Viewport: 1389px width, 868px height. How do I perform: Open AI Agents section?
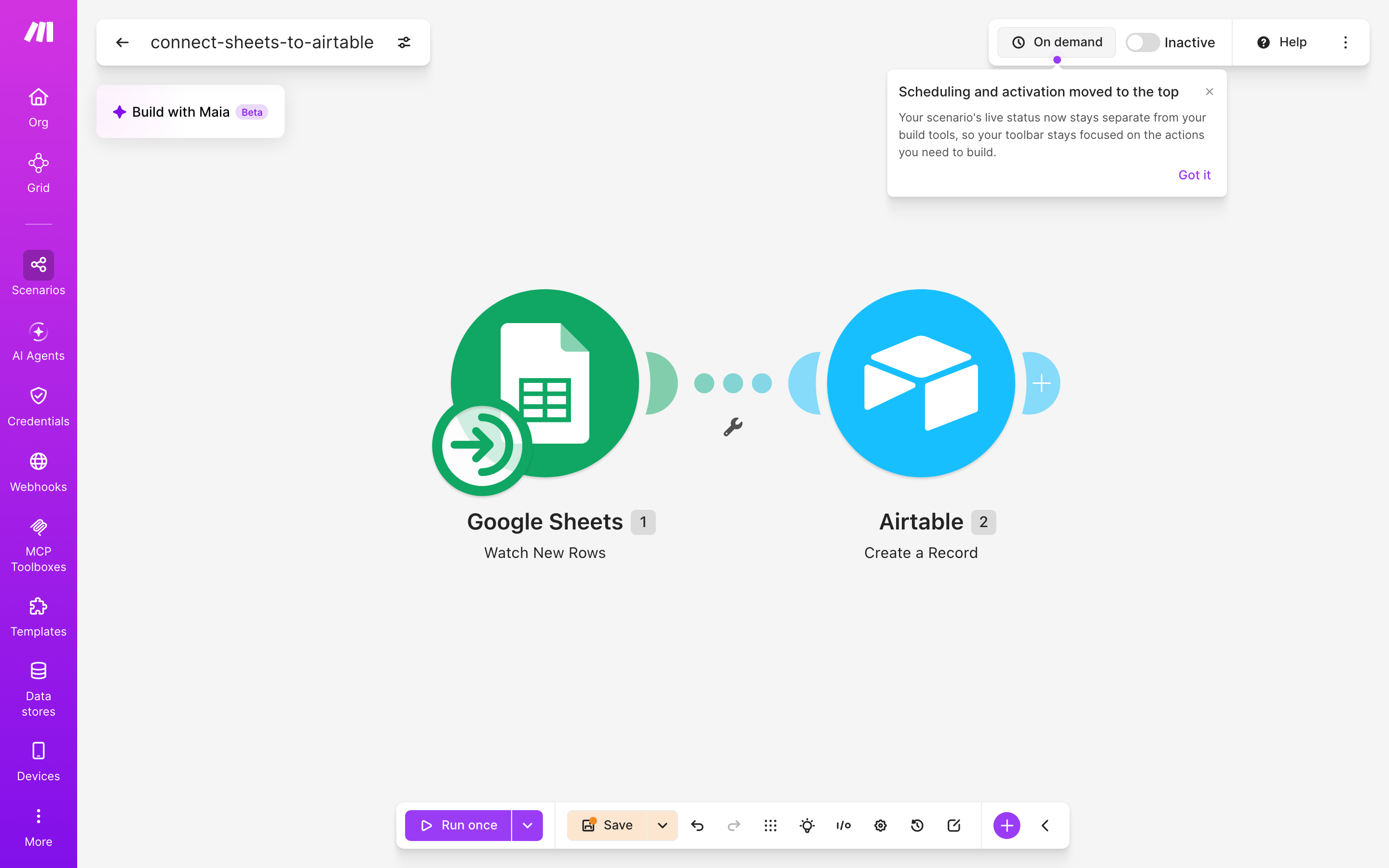click(39, 341)
